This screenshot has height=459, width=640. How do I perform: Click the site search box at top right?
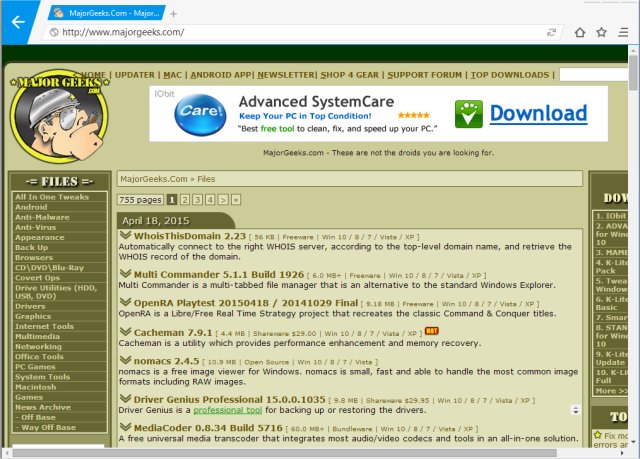pos(593,75)
